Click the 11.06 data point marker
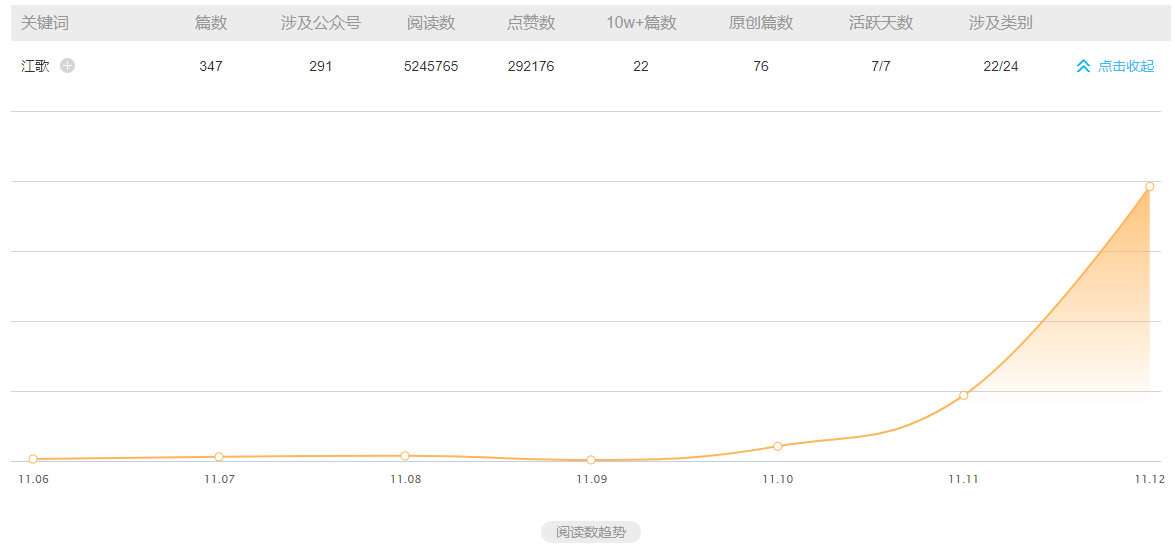 (x=33, y=459)
